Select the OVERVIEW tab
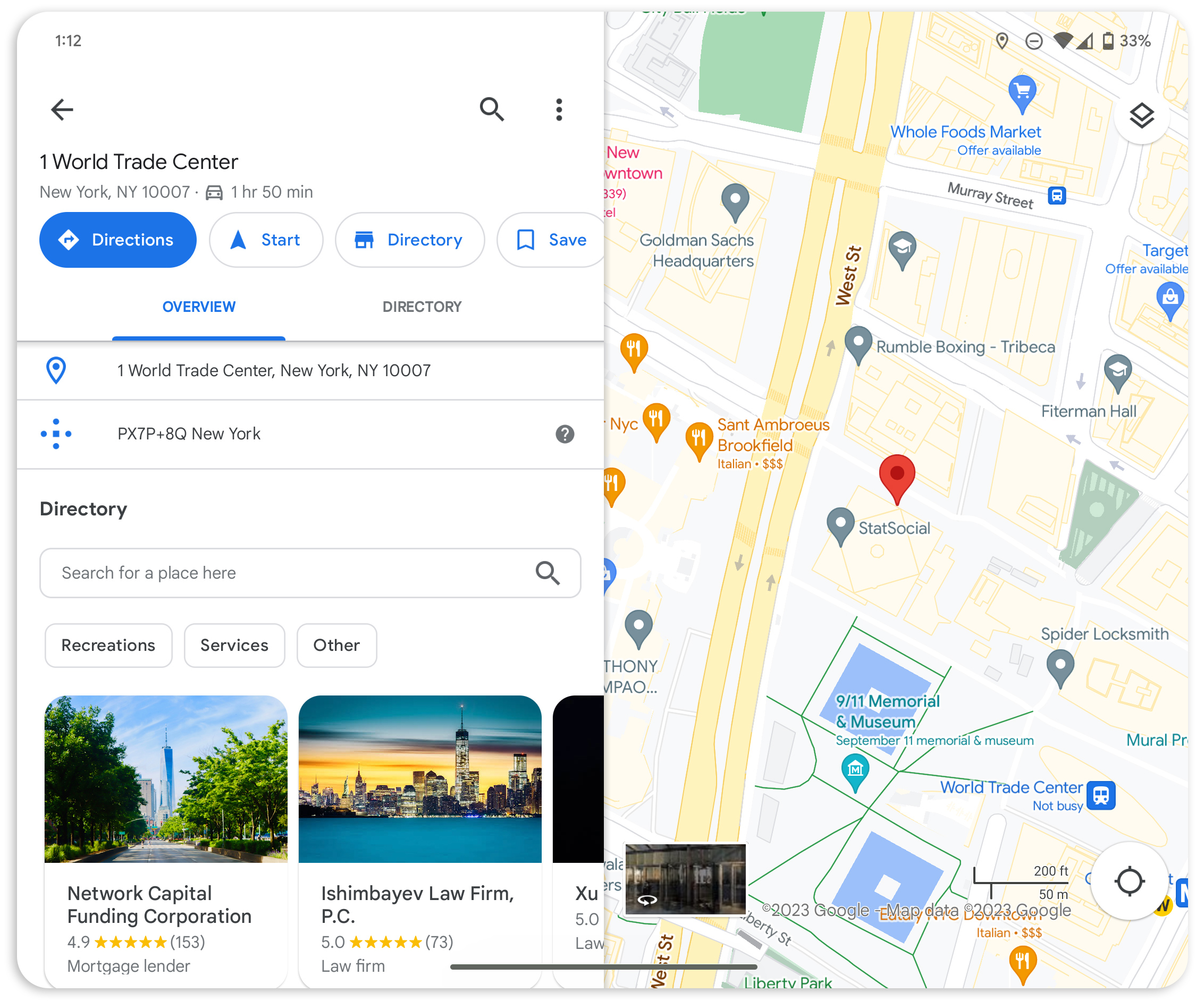Viewport: 1204px width, 1001px height. pyautogui.click(x=198, y=307)
